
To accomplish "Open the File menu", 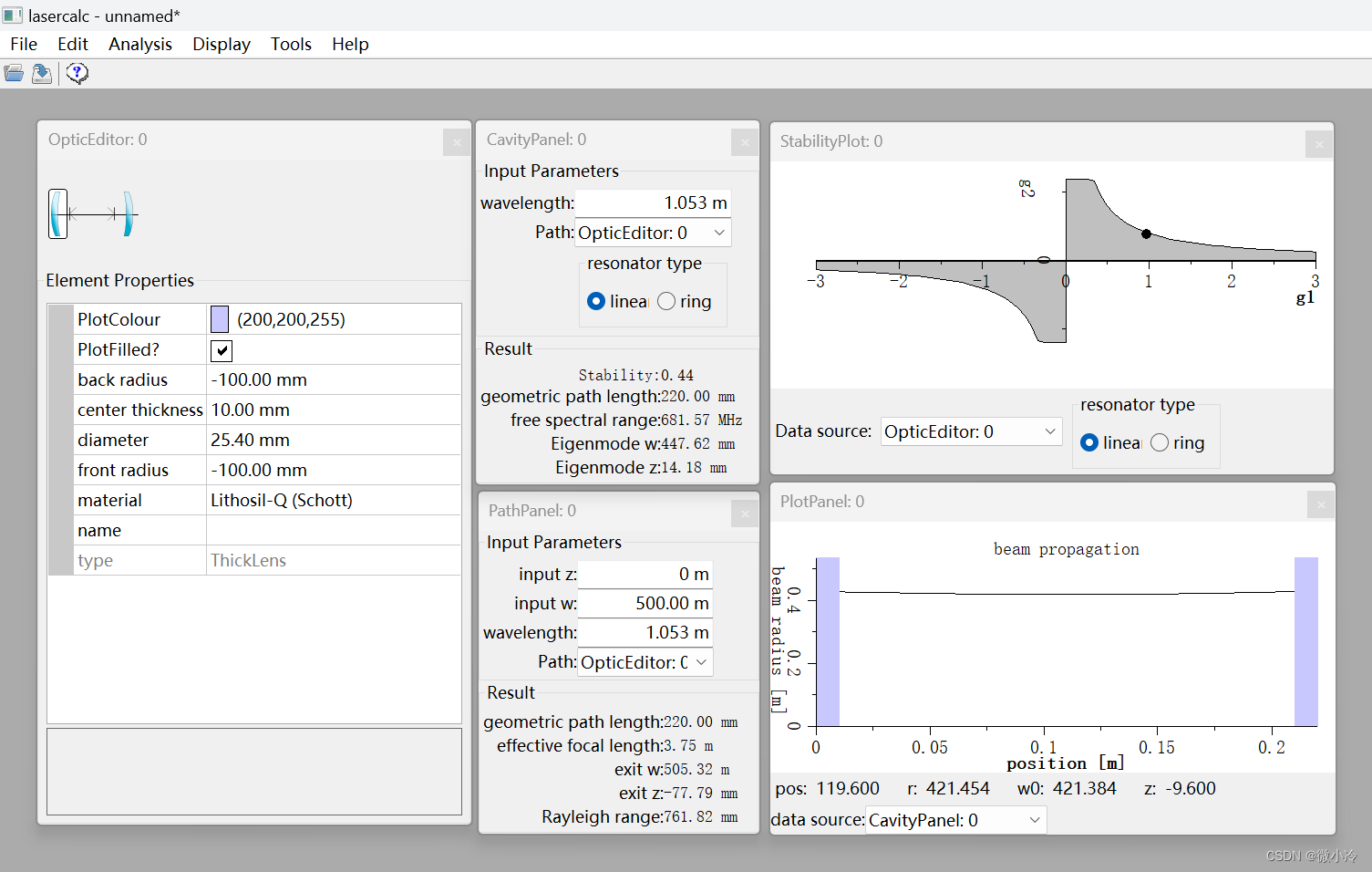I will (24, 44).
